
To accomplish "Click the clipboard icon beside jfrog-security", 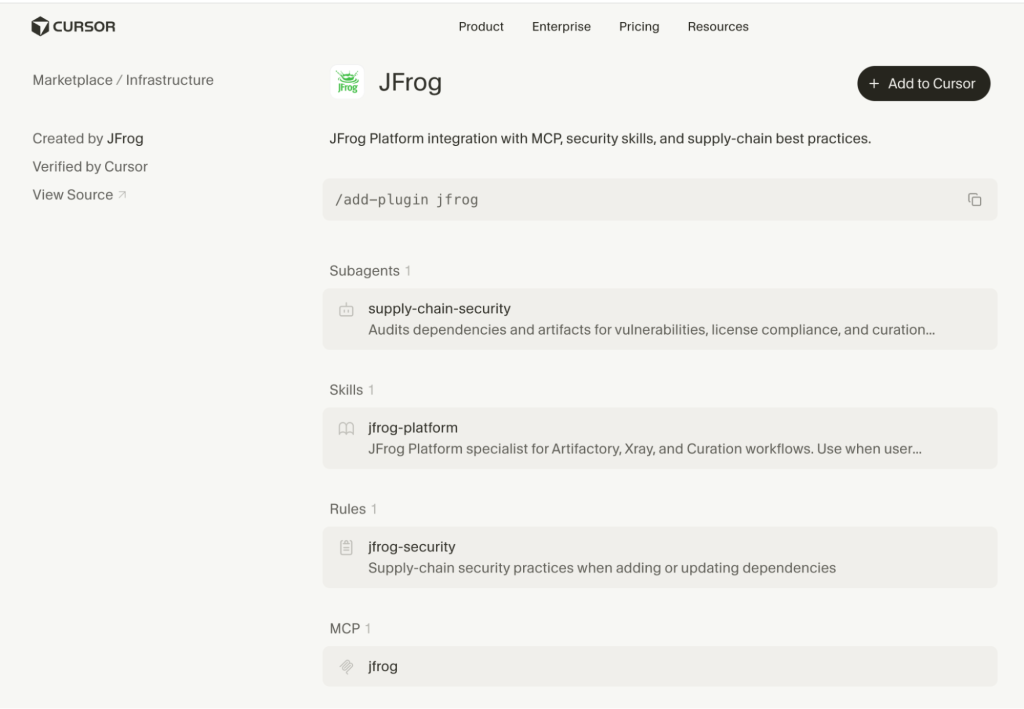I will click(x=347, y=547).
